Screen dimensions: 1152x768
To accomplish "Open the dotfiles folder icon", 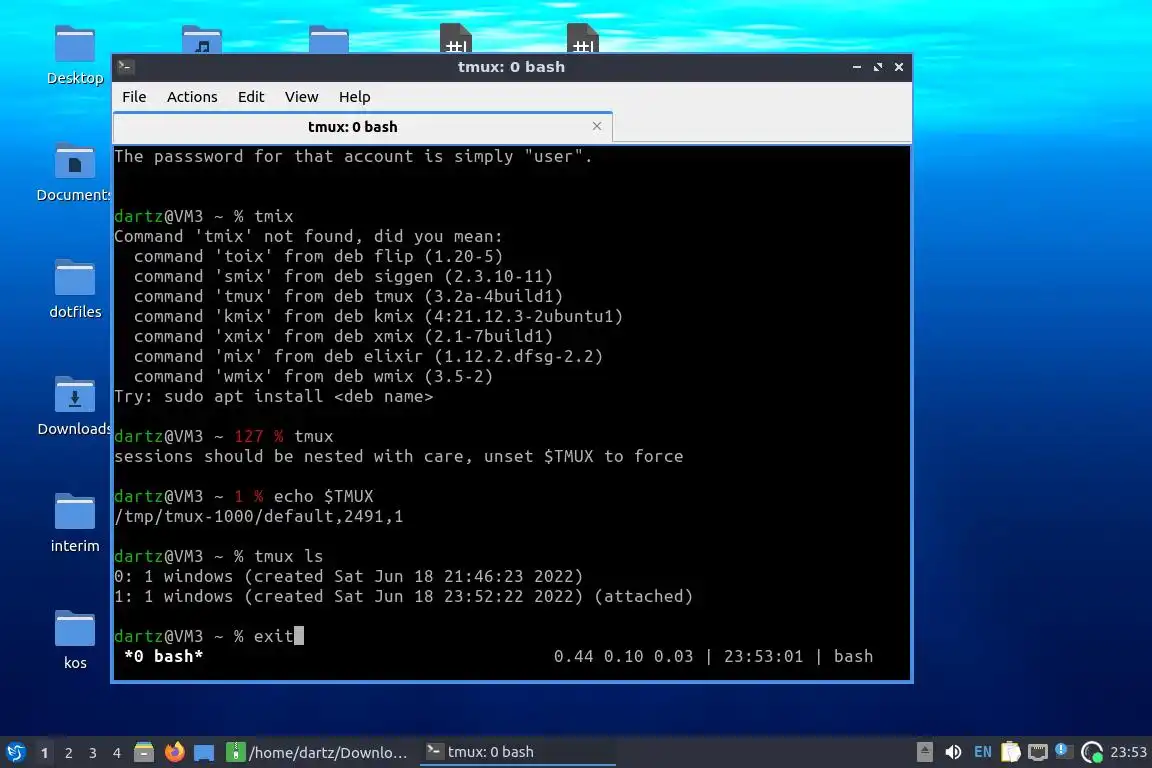I will coord(75,290).
